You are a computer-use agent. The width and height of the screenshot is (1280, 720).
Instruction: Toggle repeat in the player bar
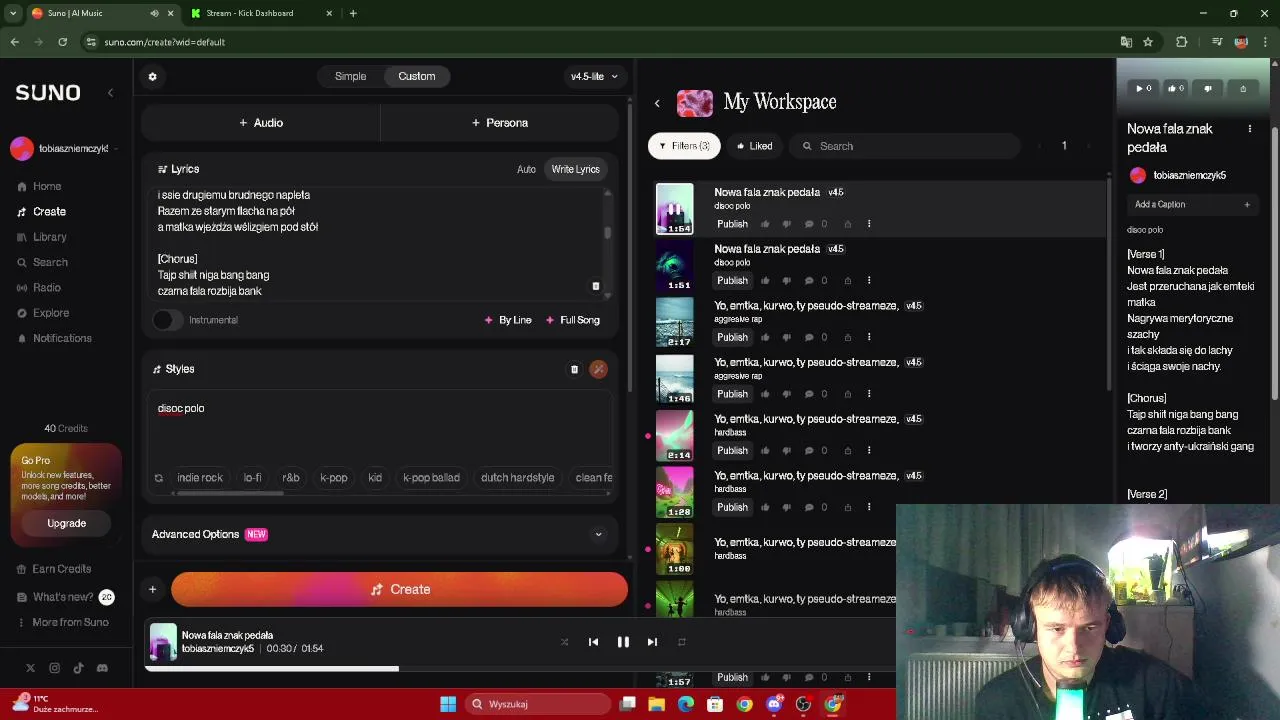[682, 642]
